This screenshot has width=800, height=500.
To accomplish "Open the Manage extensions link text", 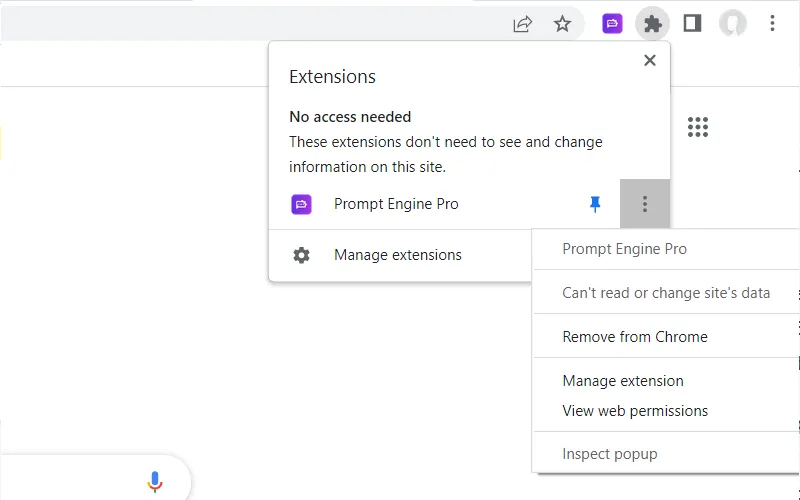I will pyautogui.click(x=398, y=255).
